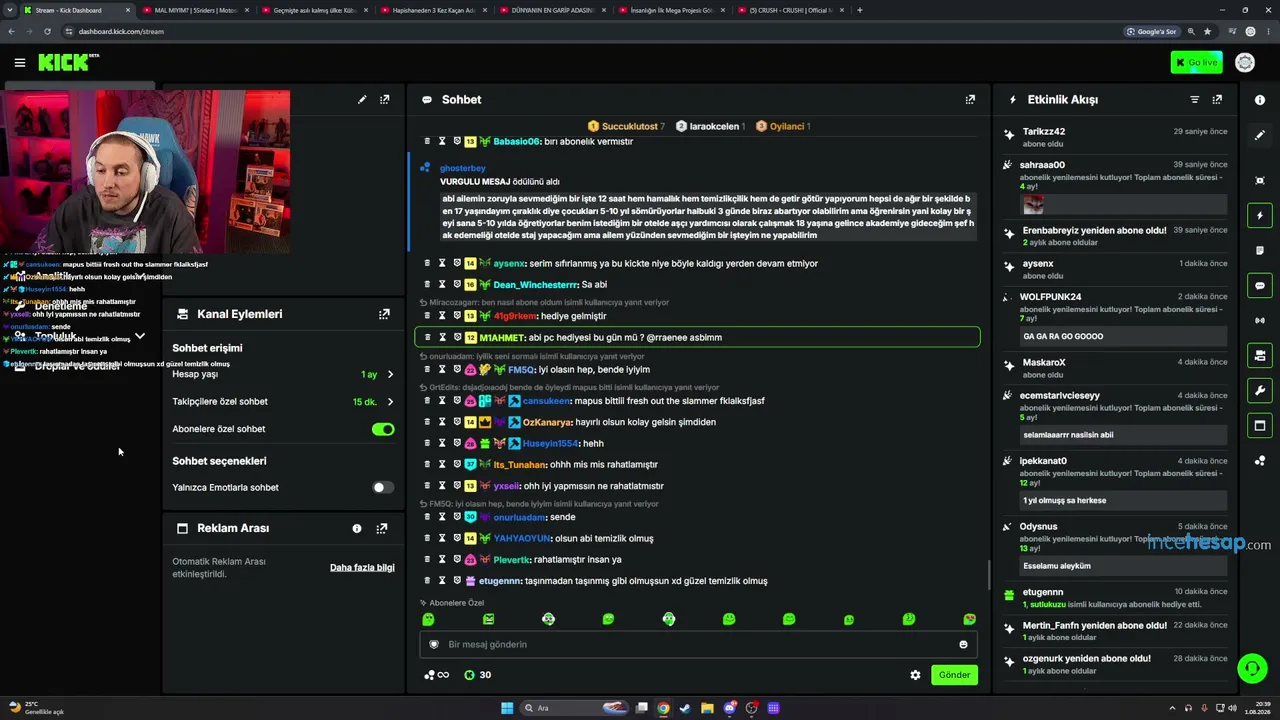Toggle channel actions icon in right sidebar

point(1260,355)
